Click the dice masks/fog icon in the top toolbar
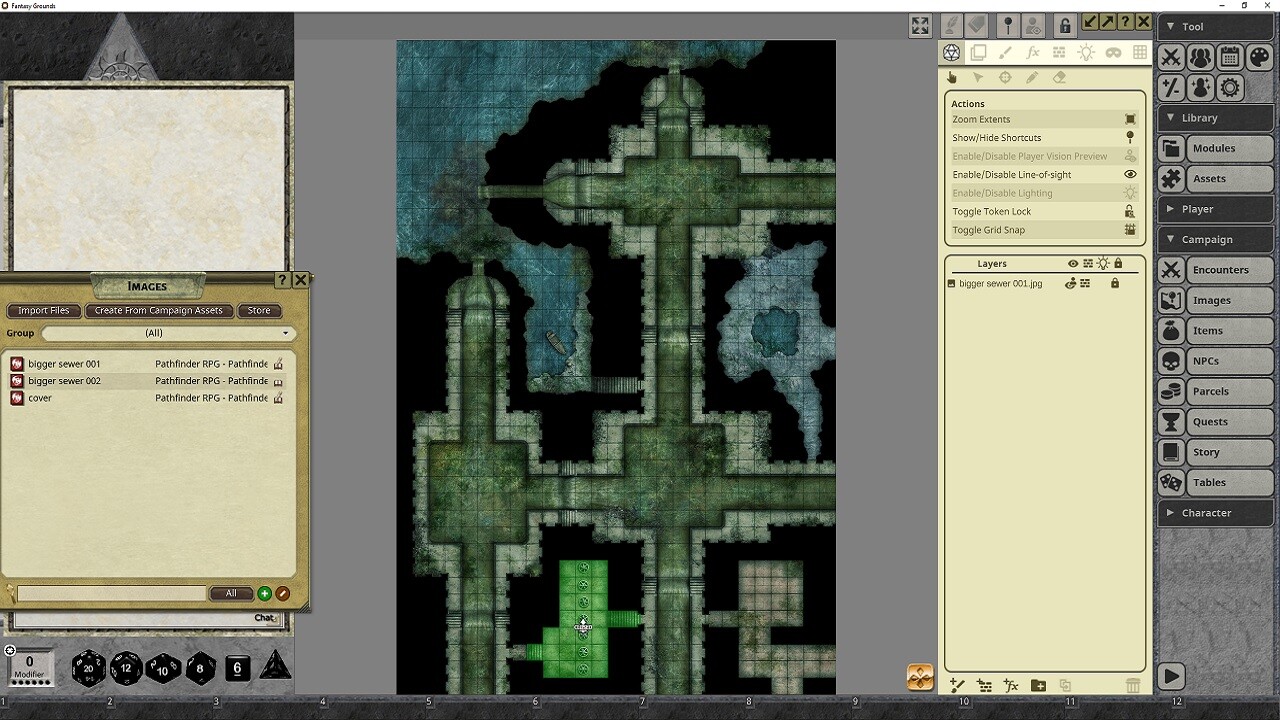 tap(1113, 53)
